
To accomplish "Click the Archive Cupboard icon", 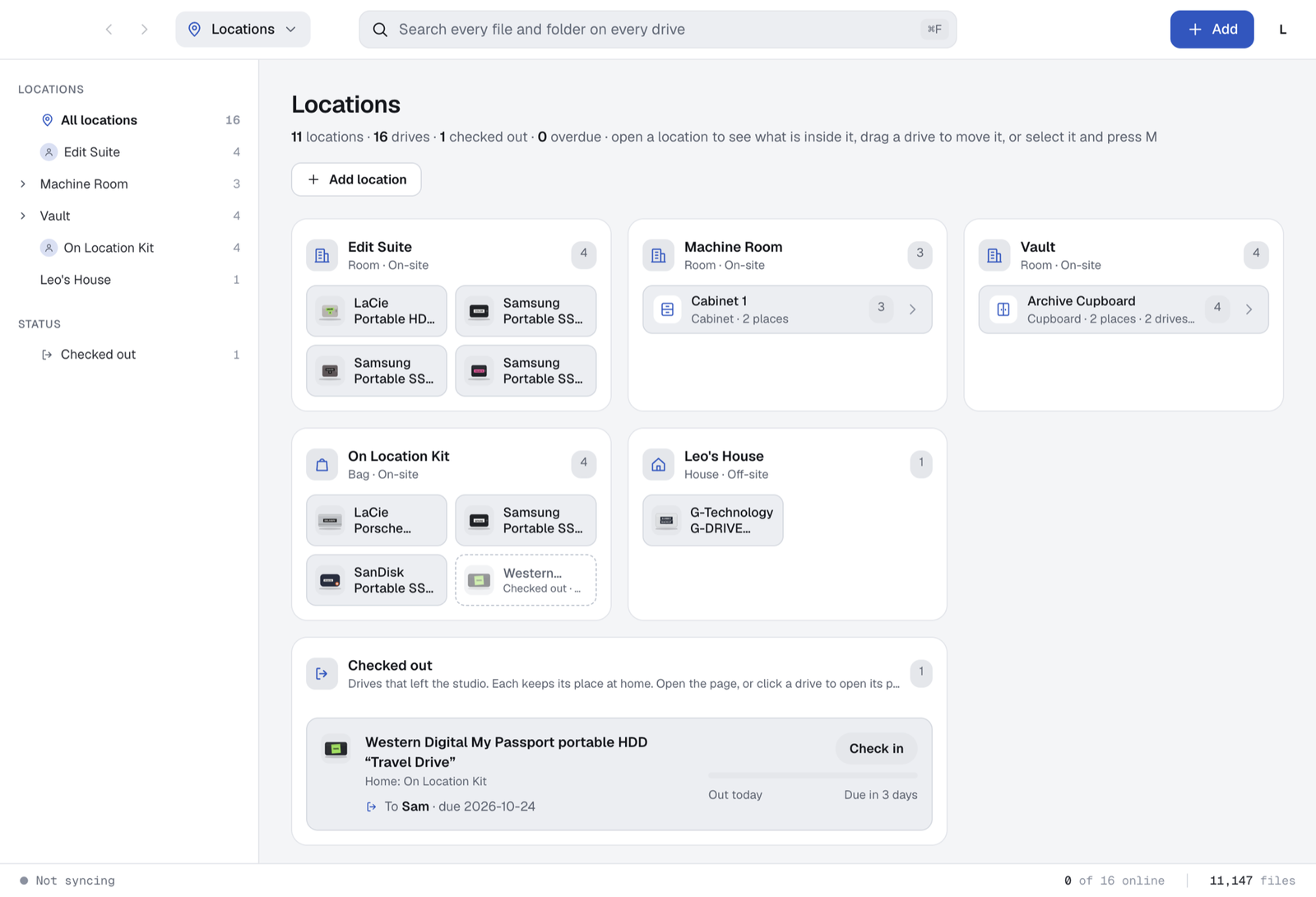I will point(1003,309).
